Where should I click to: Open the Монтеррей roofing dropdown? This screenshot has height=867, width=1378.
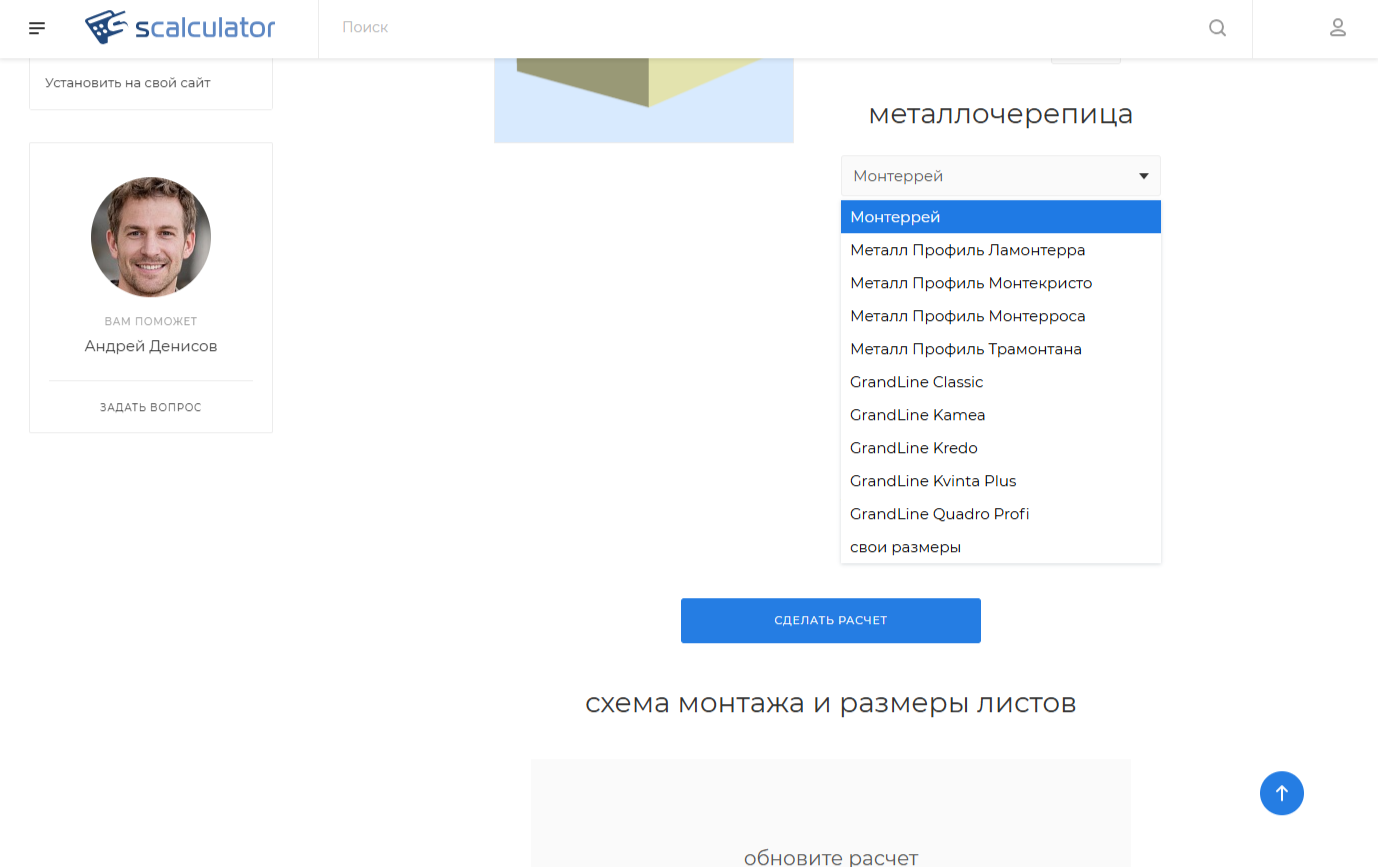pos(1001,176)
